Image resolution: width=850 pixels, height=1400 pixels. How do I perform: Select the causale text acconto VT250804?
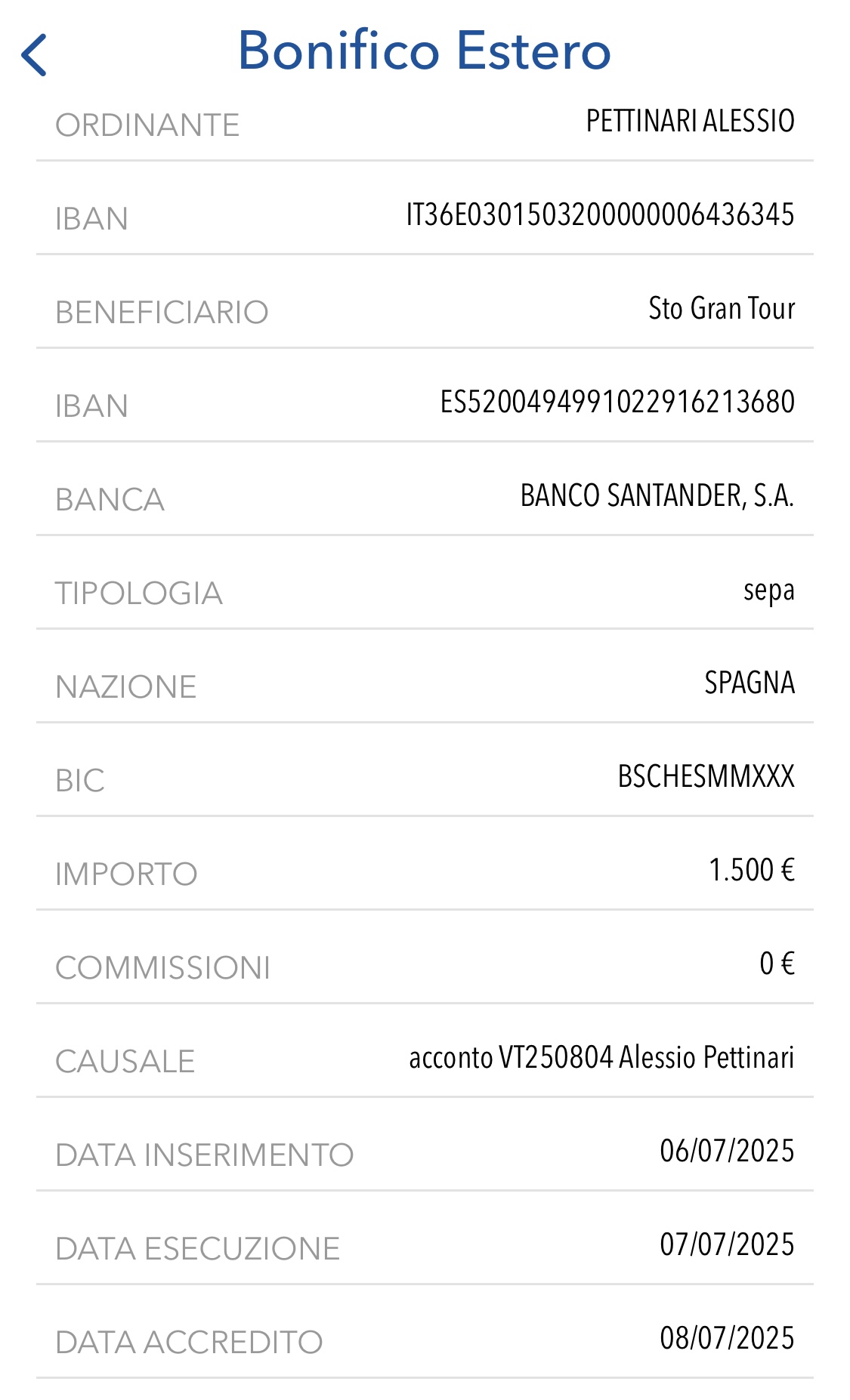(x=511, y=1057)
